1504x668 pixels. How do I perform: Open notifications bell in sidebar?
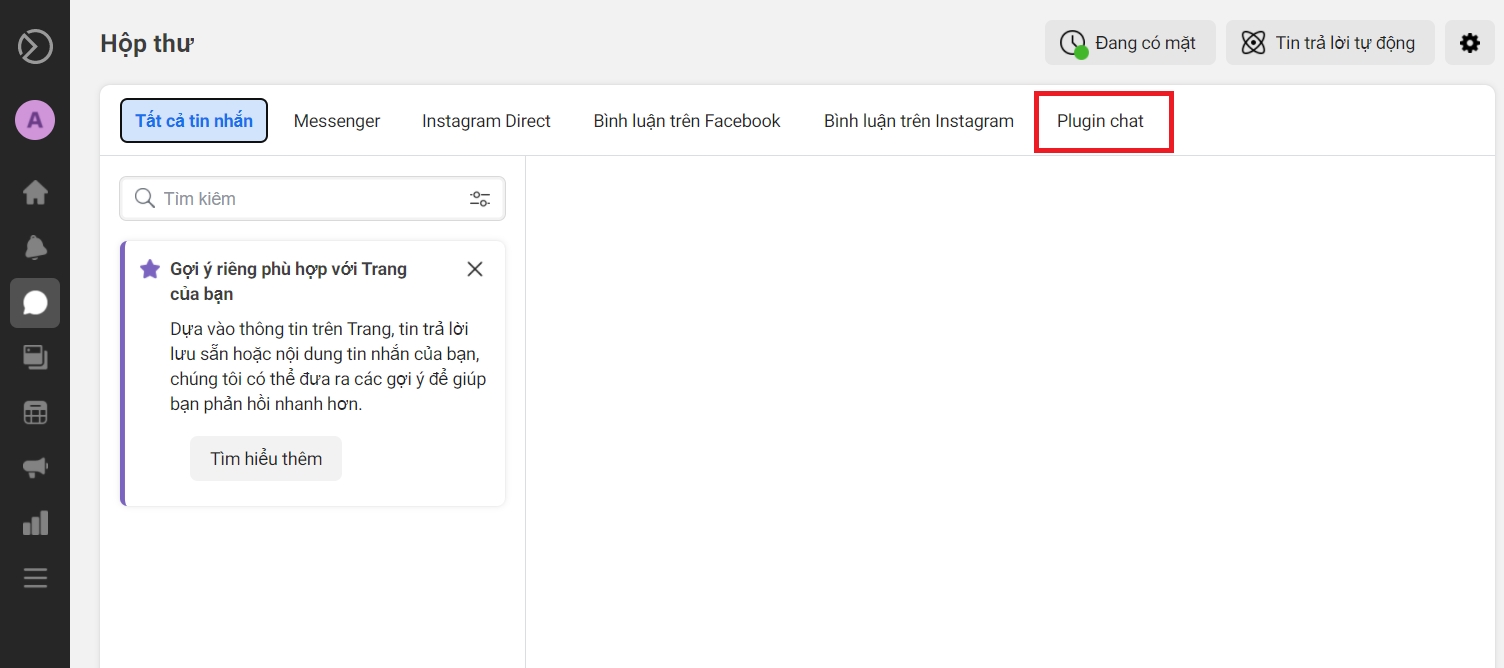[35, 247]
